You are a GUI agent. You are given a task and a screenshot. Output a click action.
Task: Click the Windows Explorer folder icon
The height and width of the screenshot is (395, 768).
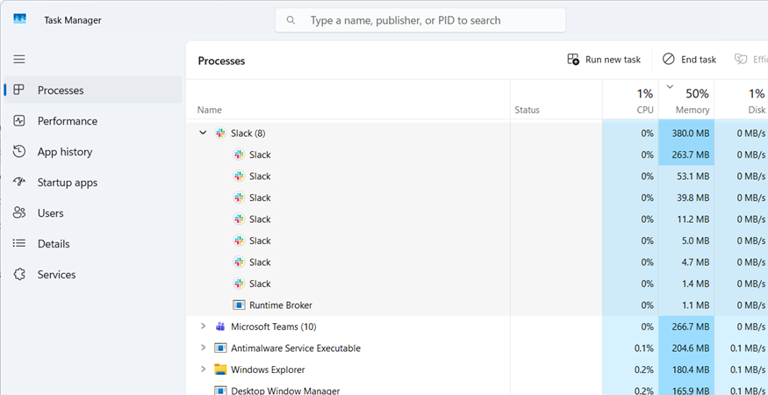[220, 370]
